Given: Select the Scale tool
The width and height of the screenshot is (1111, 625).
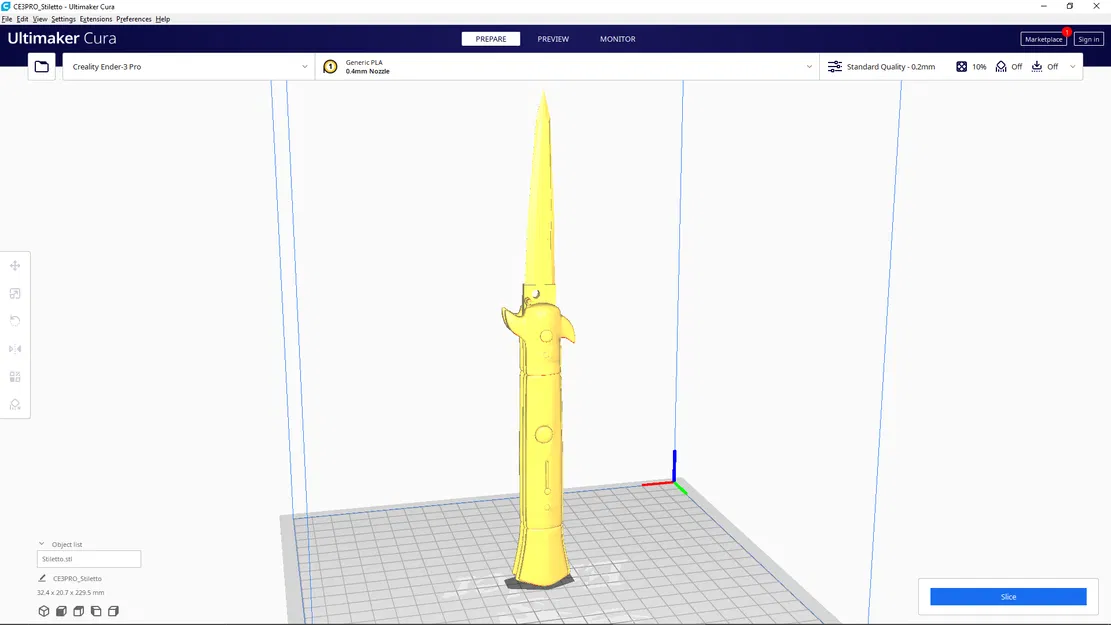Looking at the screenshot, I should pos(14,293).
